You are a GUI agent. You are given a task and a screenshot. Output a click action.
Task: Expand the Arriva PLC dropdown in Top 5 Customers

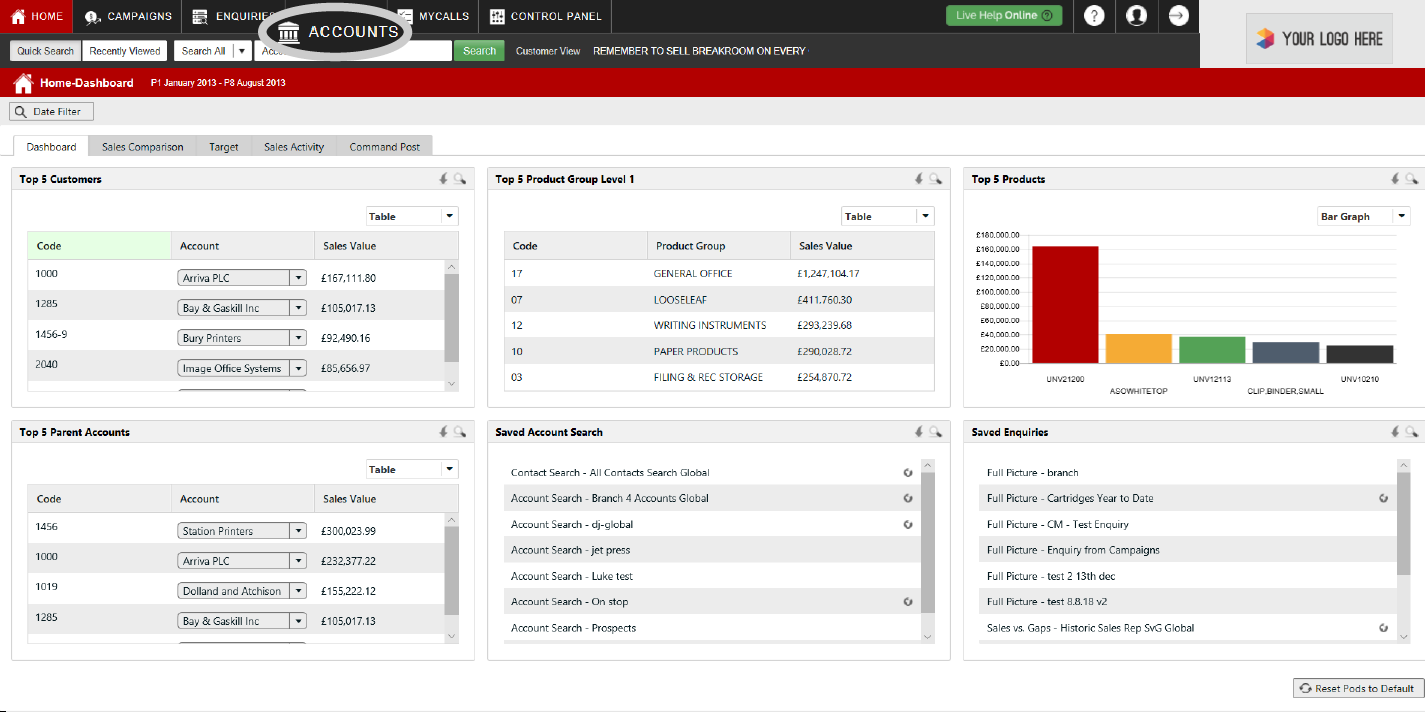pyautogui.click(x=297, y=278)
